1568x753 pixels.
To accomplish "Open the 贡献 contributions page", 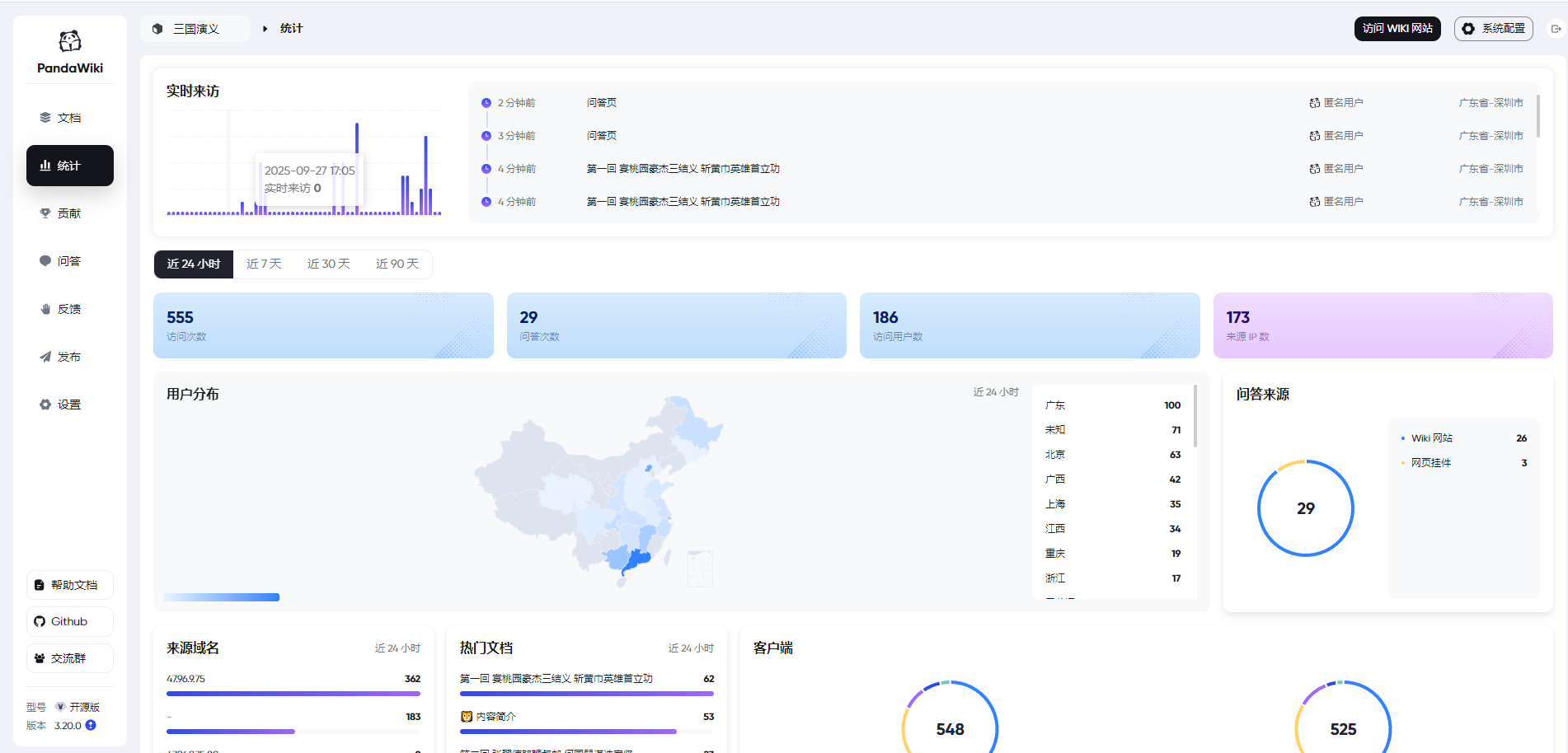I will tap(70, 213).
